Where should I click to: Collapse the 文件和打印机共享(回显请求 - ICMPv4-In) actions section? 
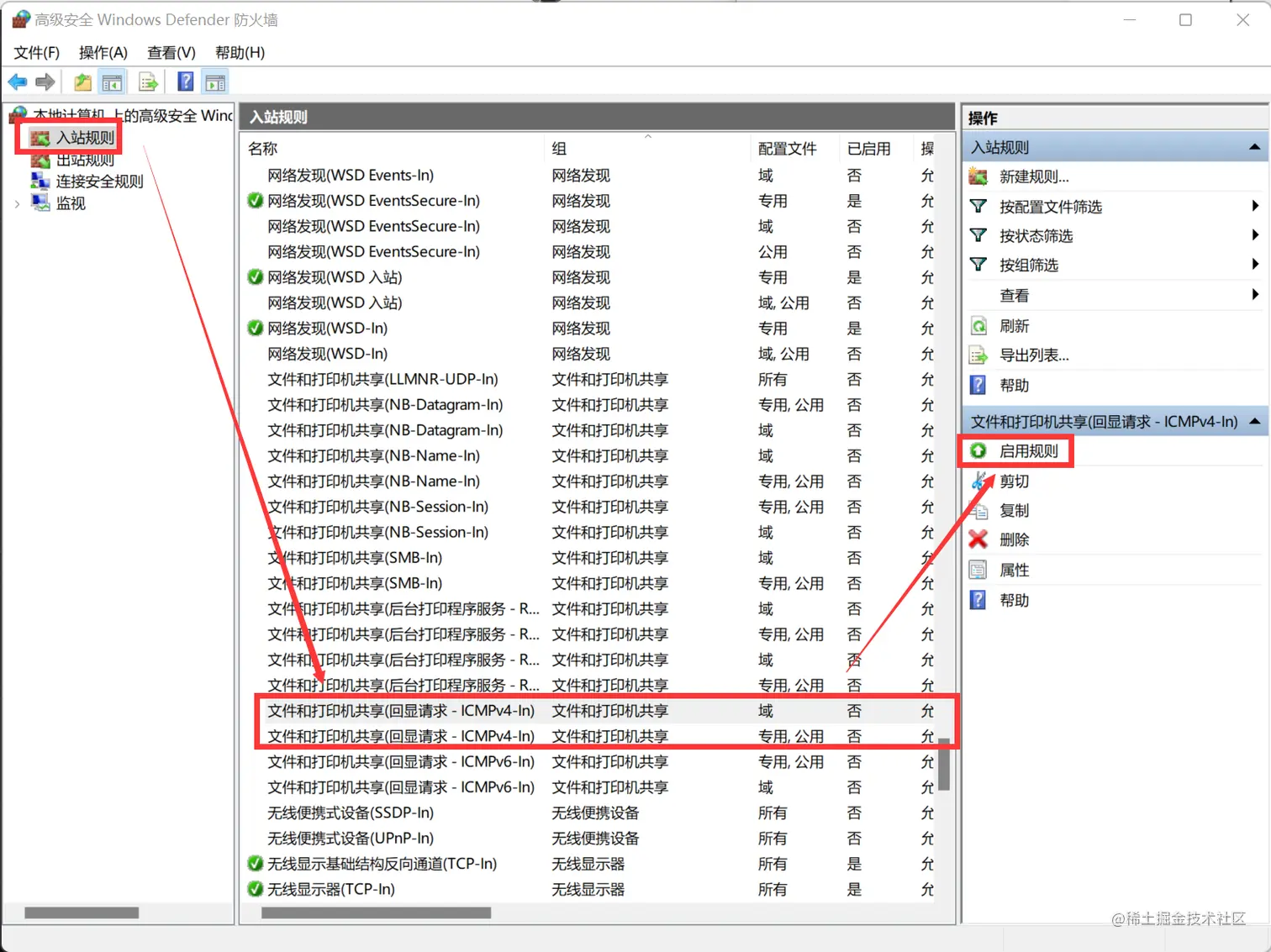coord(1254,421)
